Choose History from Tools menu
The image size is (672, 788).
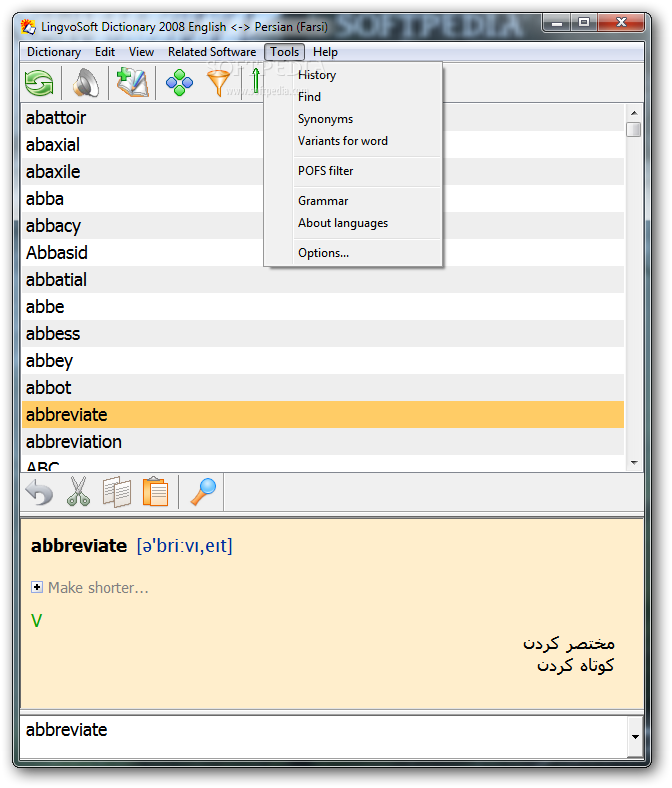click(x=353, y=75)
